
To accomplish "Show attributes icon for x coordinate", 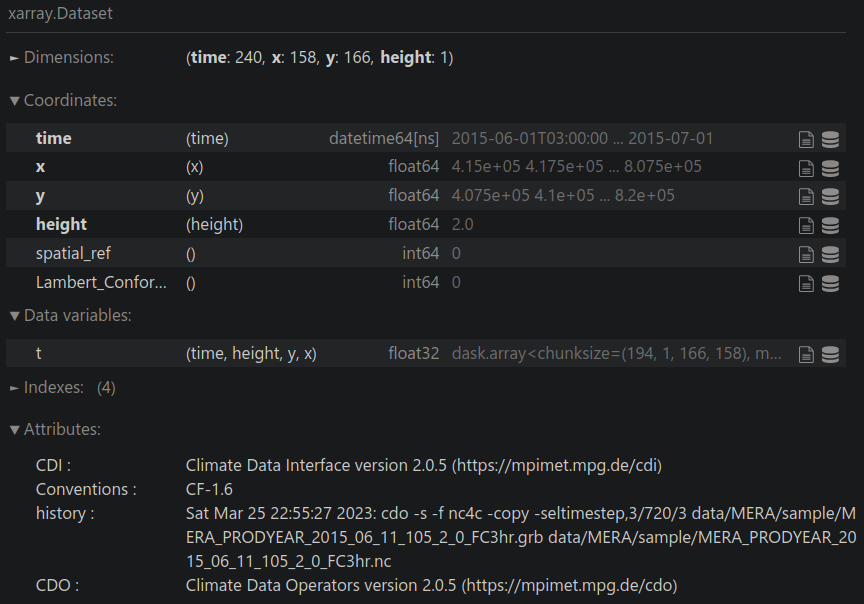I will click(x=806, y=168).
